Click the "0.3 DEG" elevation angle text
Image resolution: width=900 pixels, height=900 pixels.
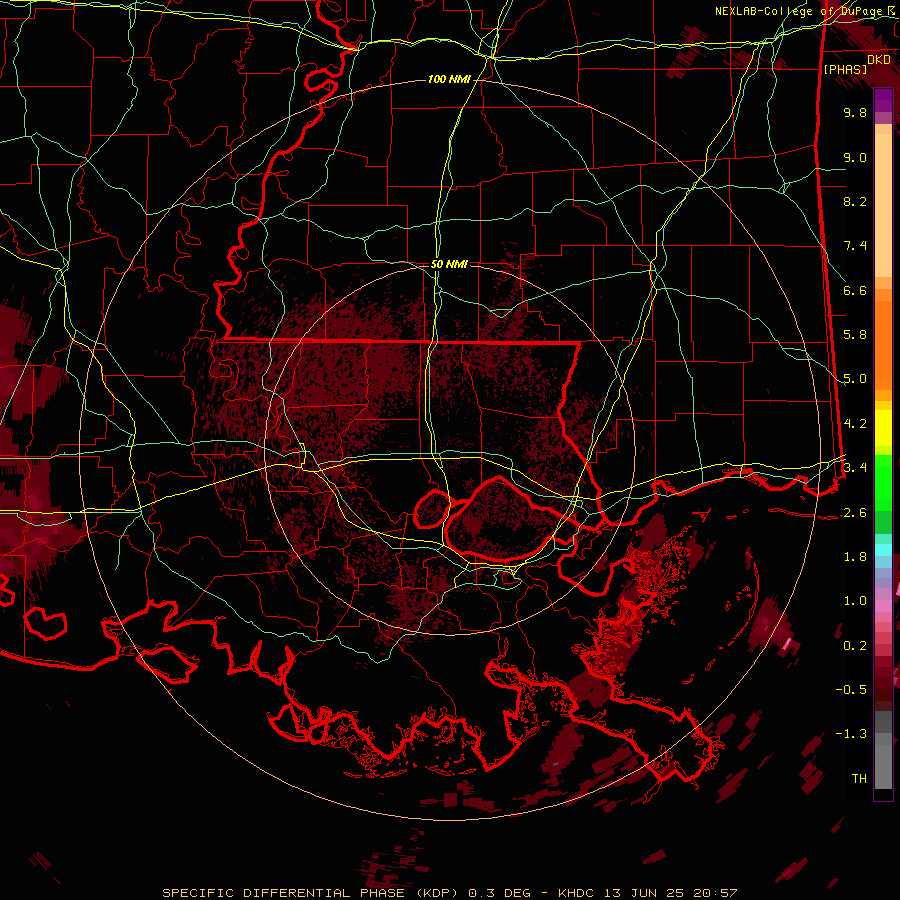[498, 893]
